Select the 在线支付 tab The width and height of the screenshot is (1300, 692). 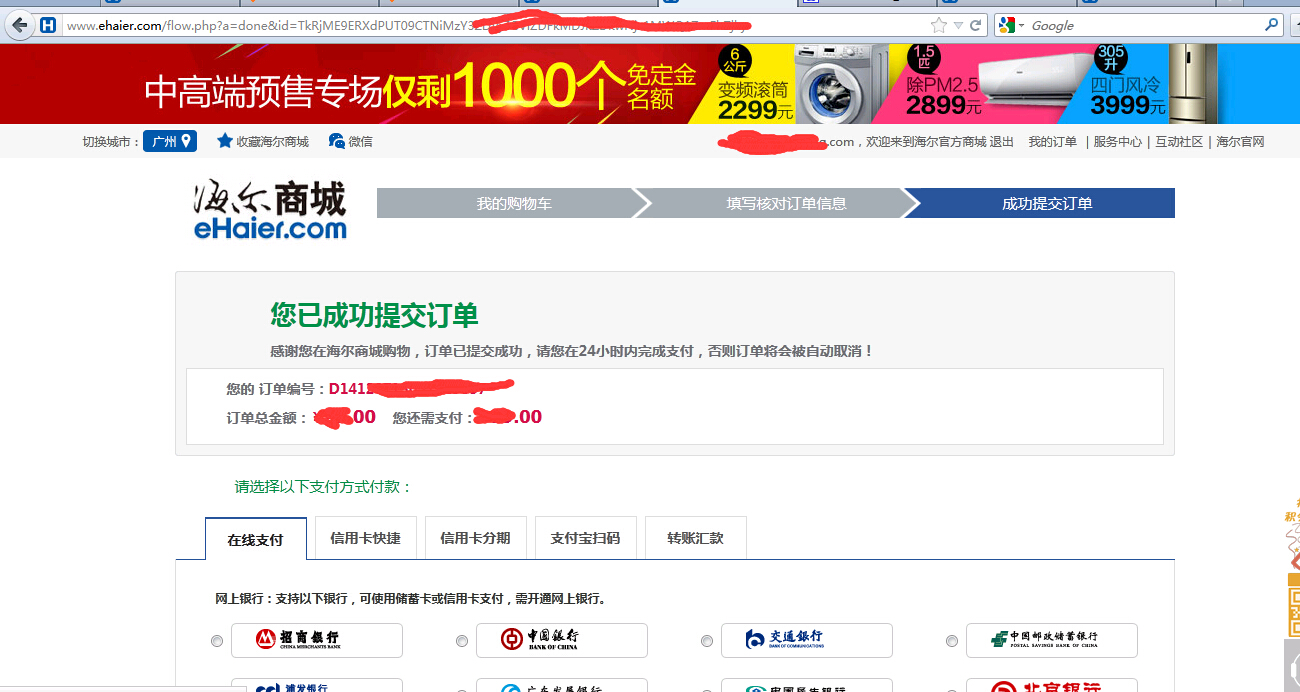tap(255, 539)
